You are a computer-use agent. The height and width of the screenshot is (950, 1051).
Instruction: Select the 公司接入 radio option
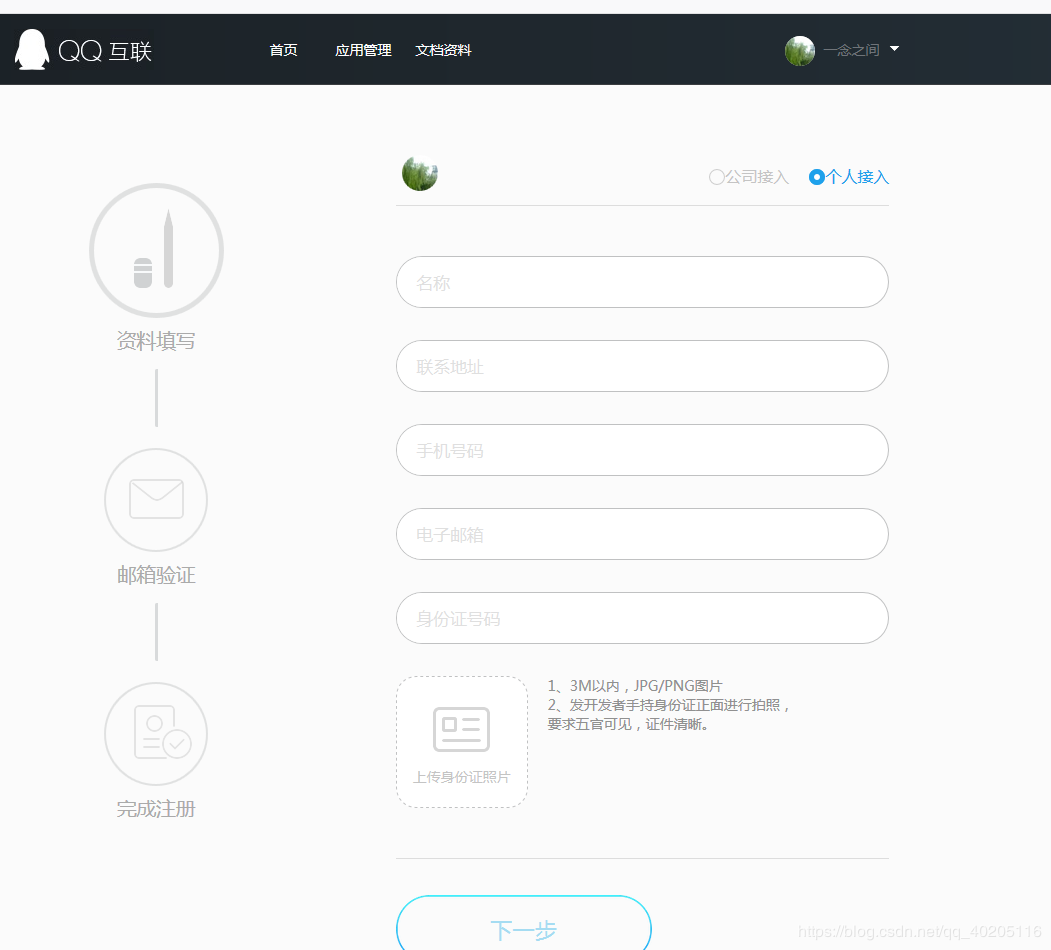[717, 177]
